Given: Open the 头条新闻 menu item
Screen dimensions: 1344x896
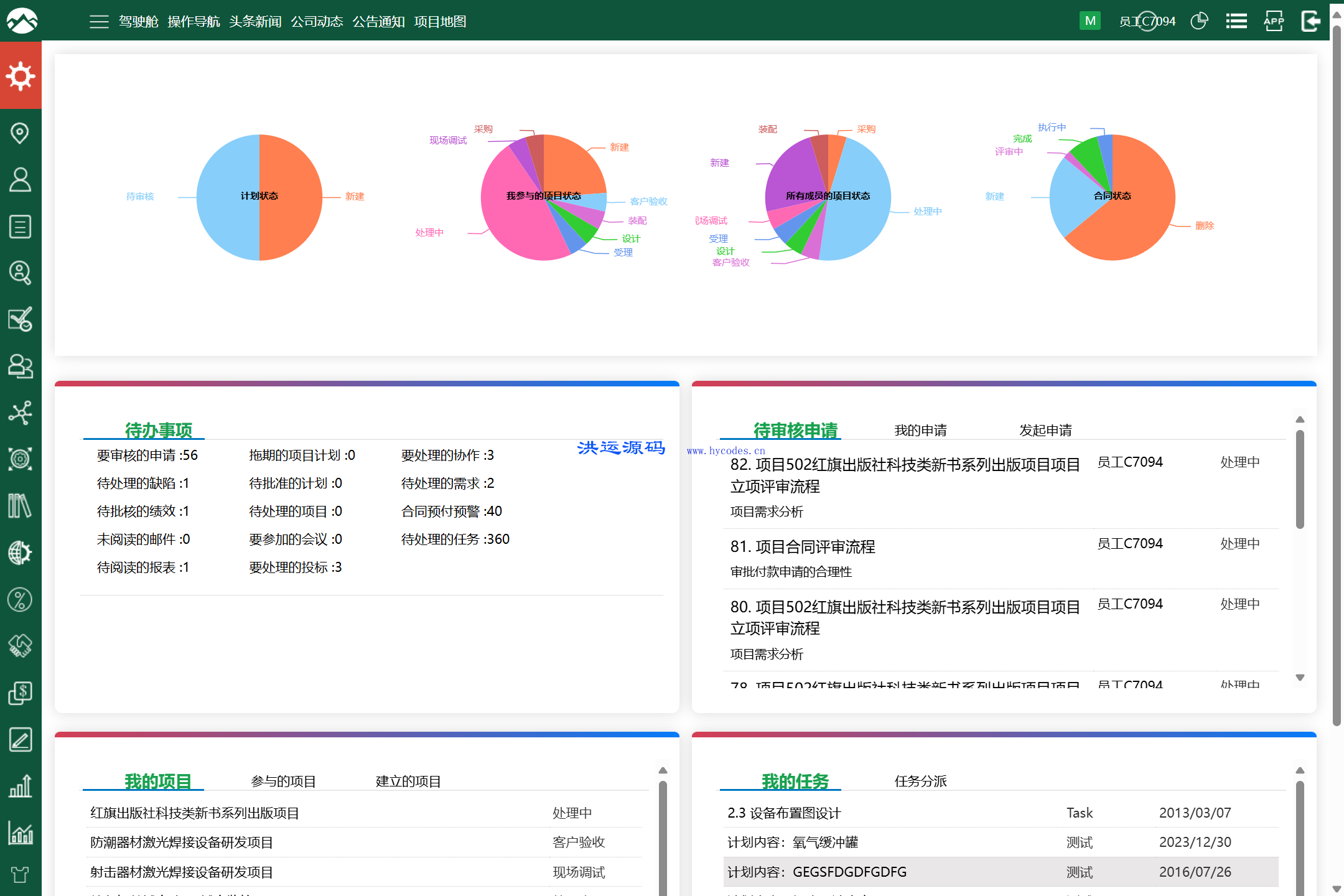Looking at the screenshot, I should pyautogui.click(x=255, y=22).
